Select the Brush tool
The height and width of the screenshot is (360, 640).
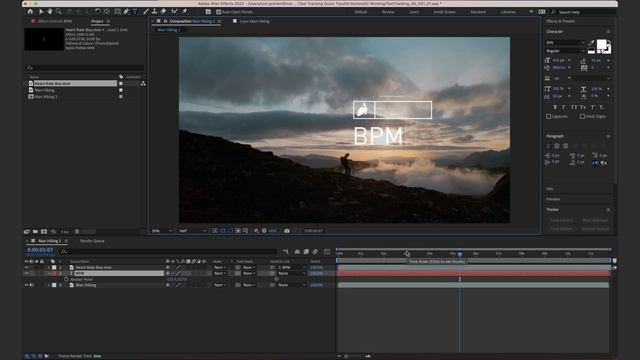[146, 12]
